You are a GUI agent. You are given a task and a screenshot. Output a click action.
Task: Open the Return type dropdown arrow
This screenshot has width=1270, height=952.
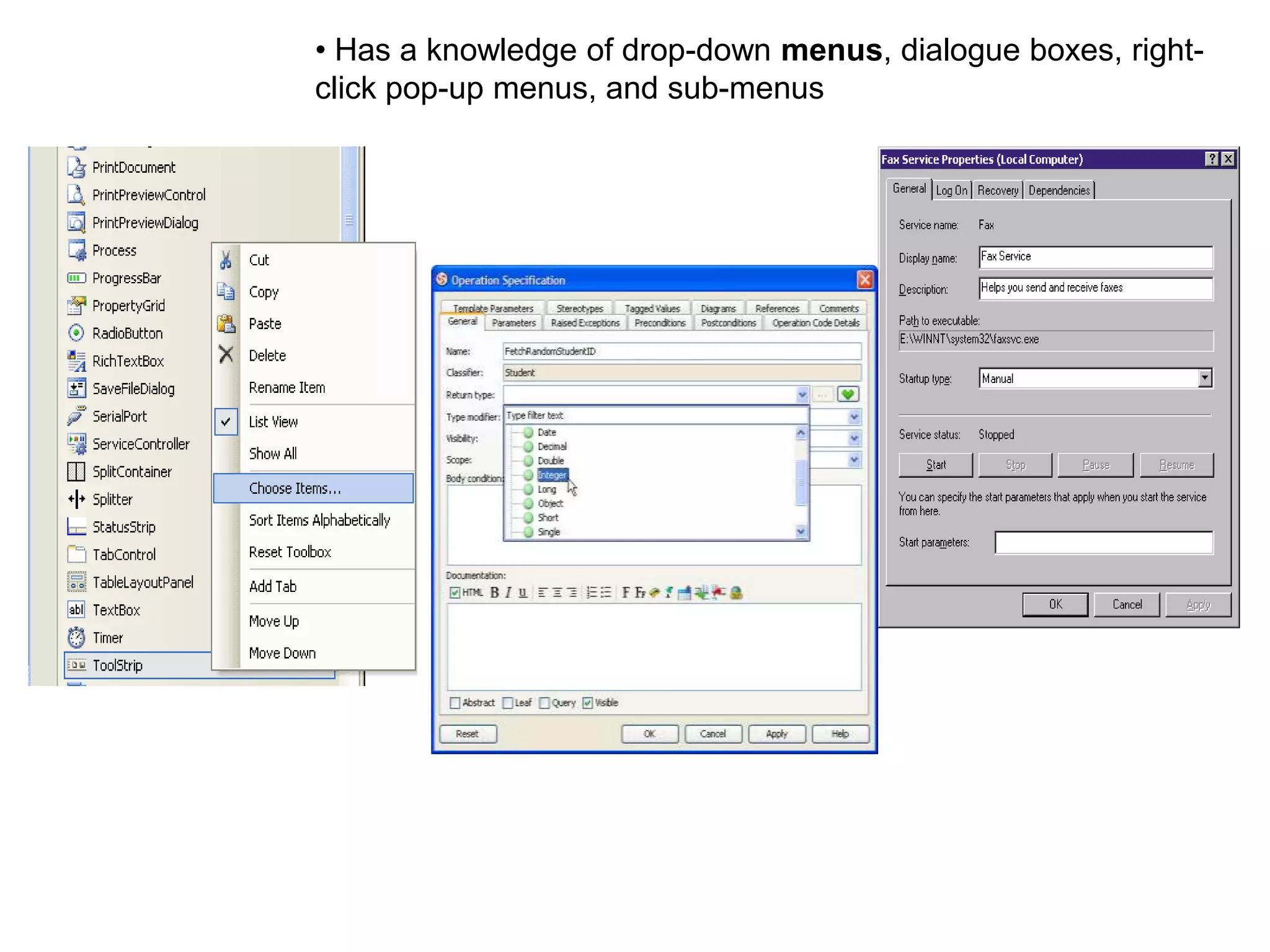802,394
